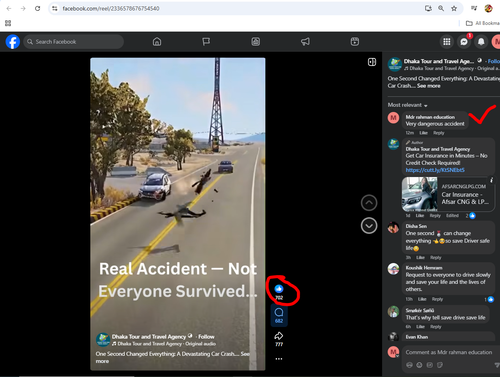500x377 pixels.
Task: Go to next reel down arrow
Action: click(x=369, y=226)
